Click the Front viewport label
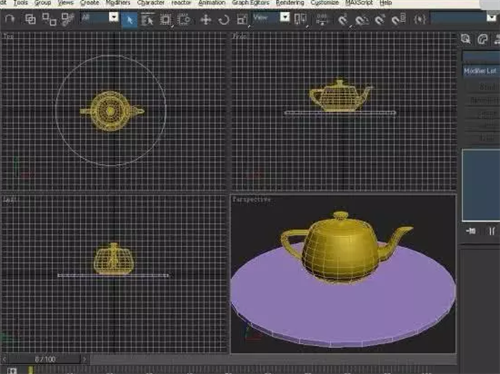The width and height of the screenshot is (500, 374). click(x=240, y=36)
